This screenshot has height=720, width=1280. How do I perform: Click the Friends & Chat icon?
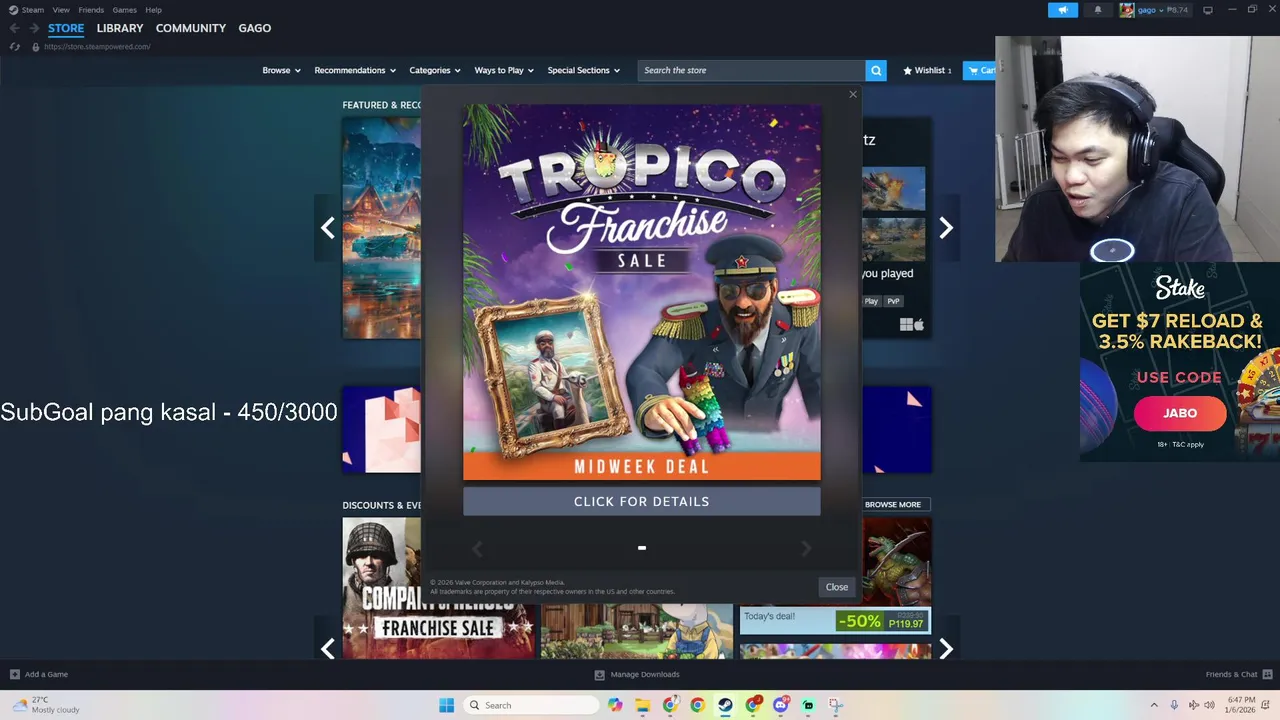pyautogui.click(x=1268, y=674)
